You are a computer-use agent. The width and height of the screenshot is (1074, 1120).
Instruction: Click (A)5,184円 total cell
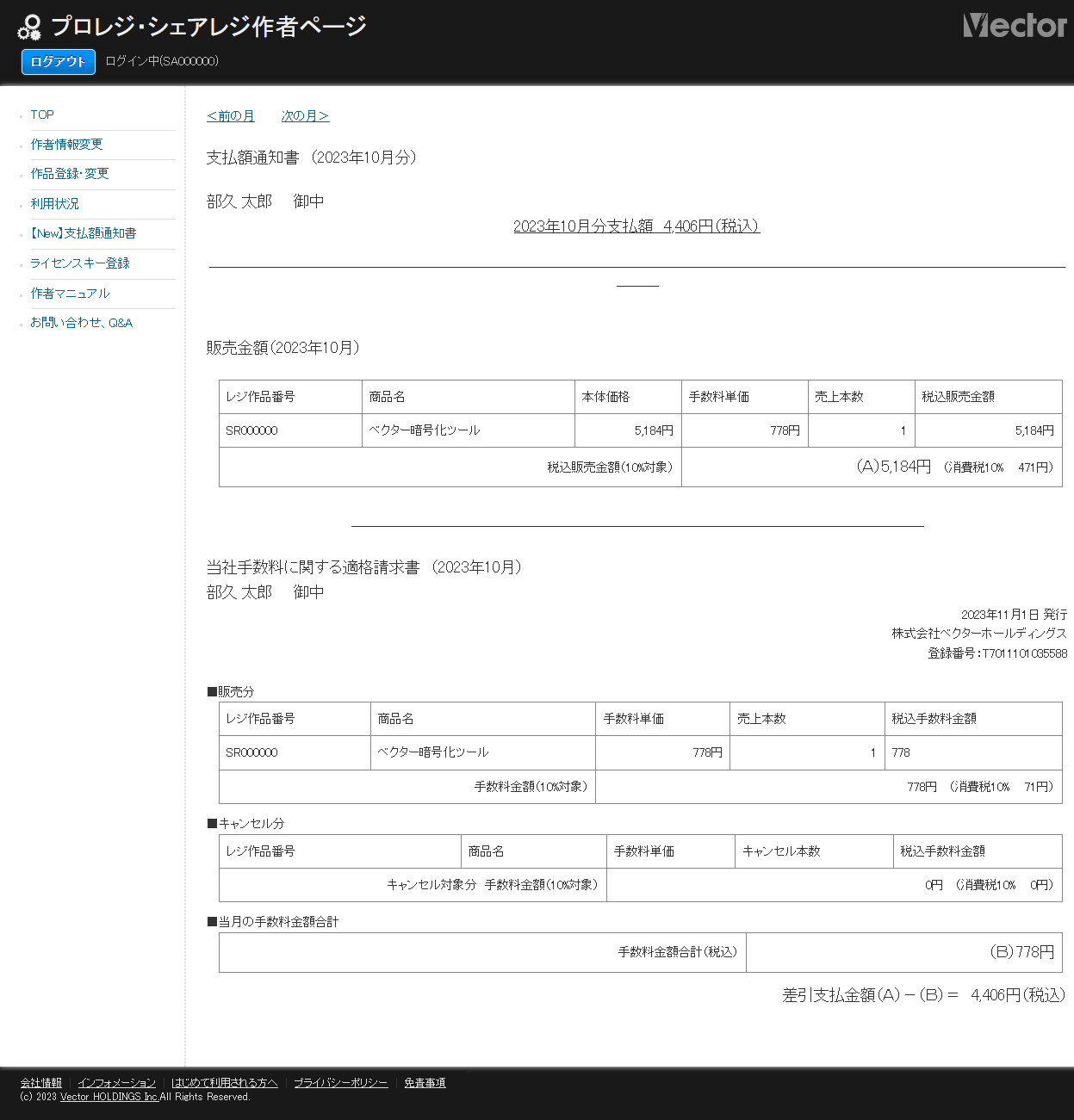tap(872, 467)
